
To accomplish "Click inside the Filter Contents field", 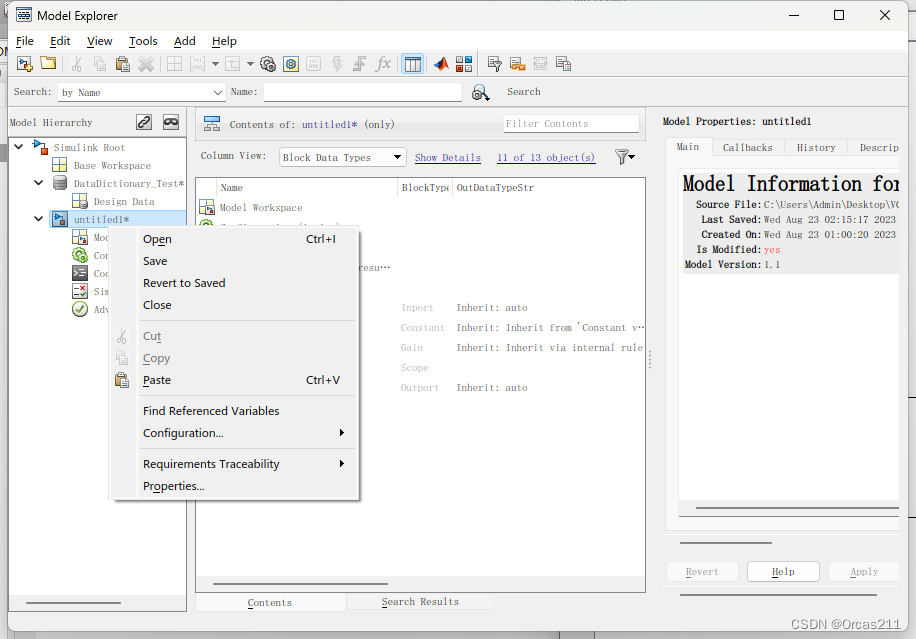I will click(571, 123).
